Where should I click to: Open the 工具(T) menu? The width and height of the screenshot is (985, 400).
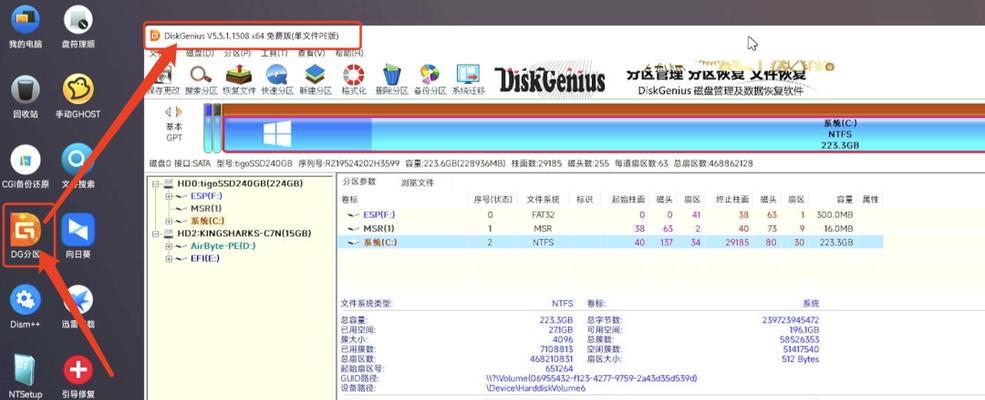click(x=274, y=53)
